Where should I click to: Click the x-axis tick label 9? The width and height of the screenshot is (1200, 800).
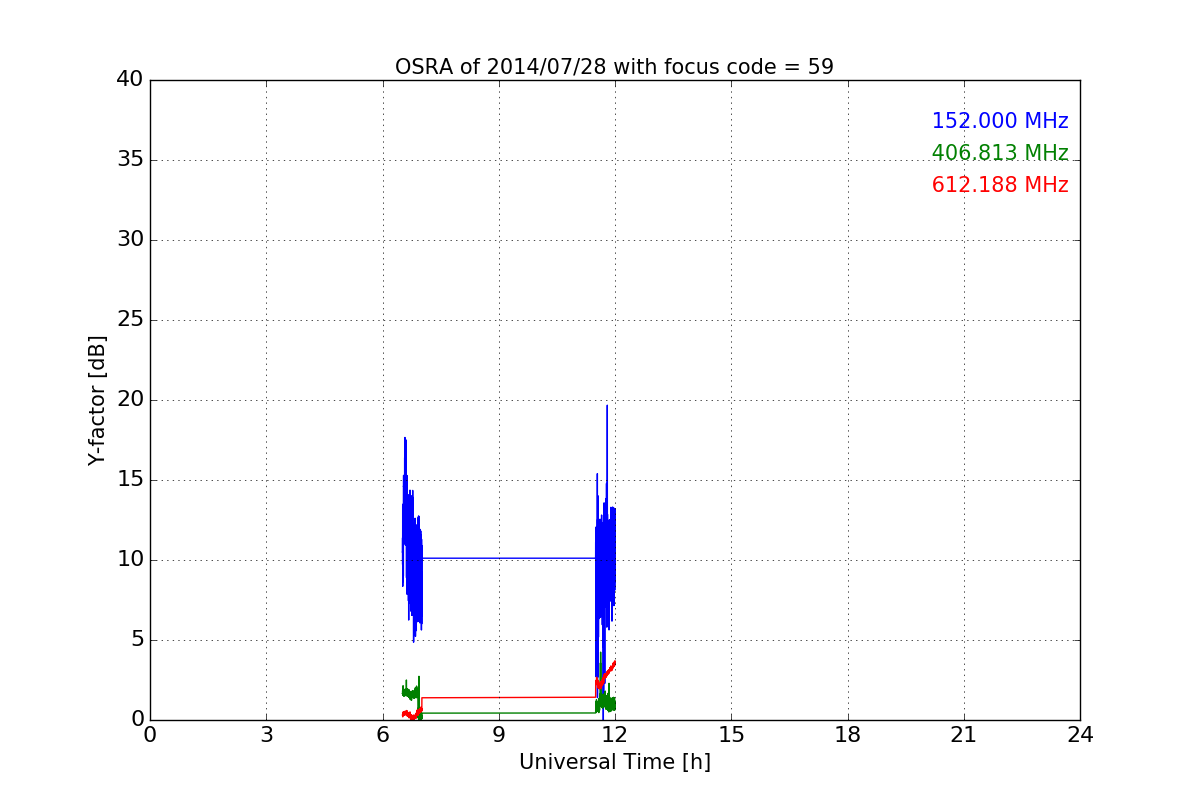point(498,734)
